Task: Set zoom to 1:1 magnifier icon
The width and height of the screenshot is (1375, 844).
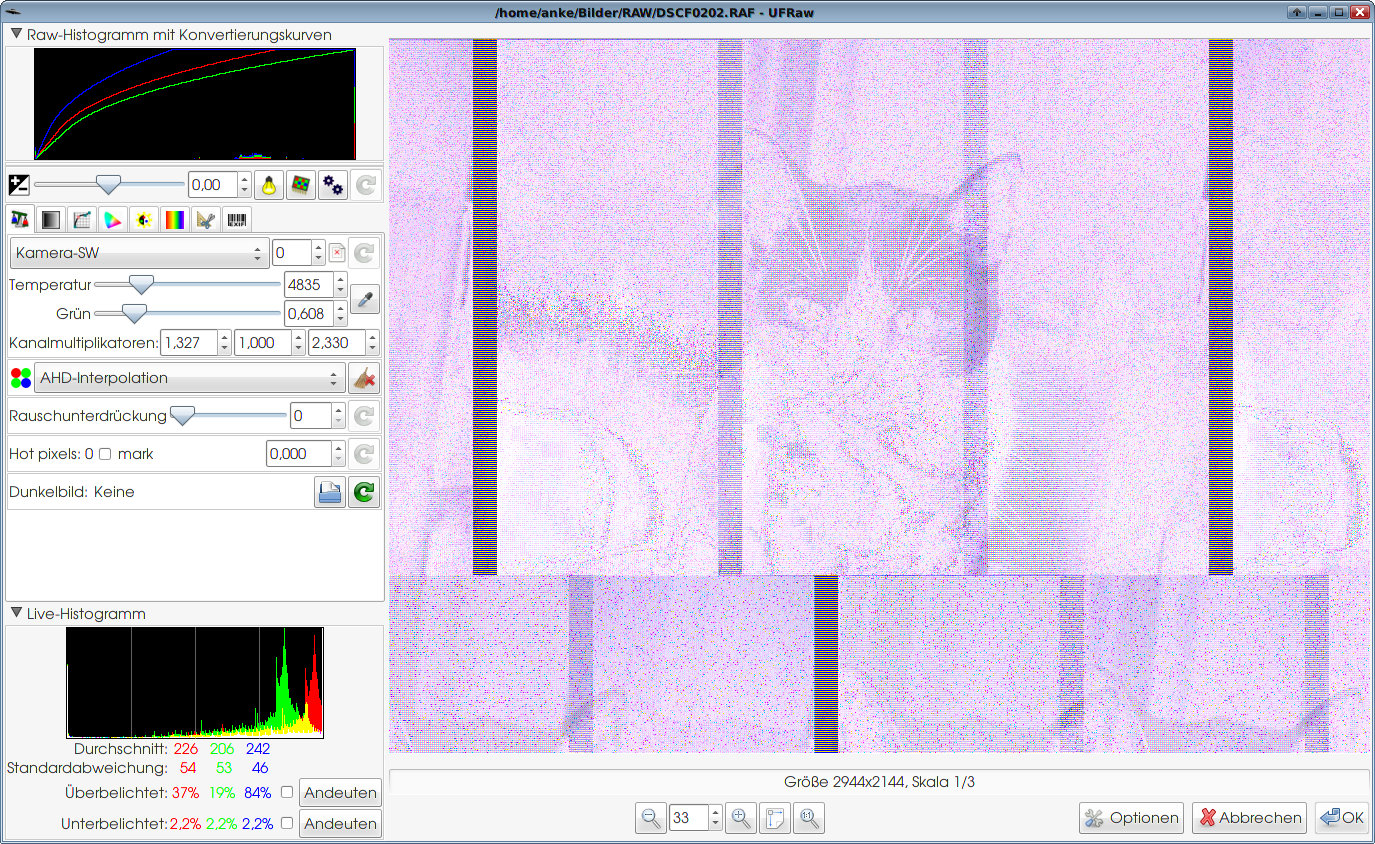Action: pos(808,818)
